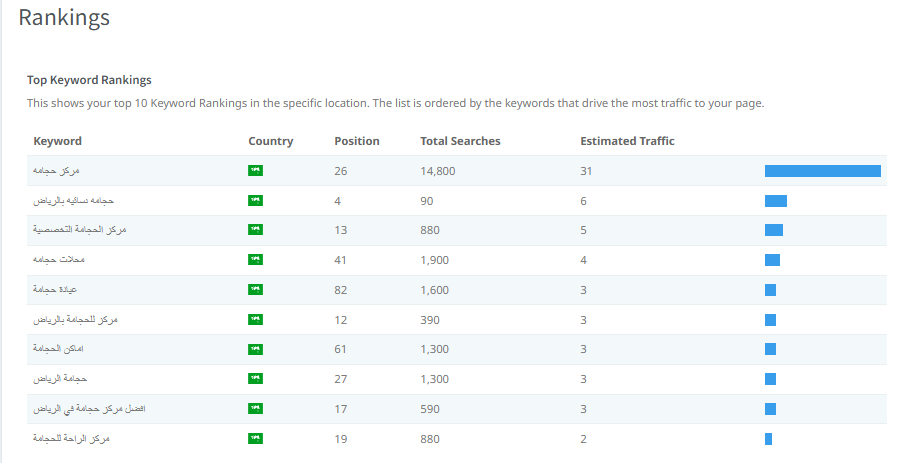
Task: Click the estimated traffic value 5
Action: coord(583,230)
